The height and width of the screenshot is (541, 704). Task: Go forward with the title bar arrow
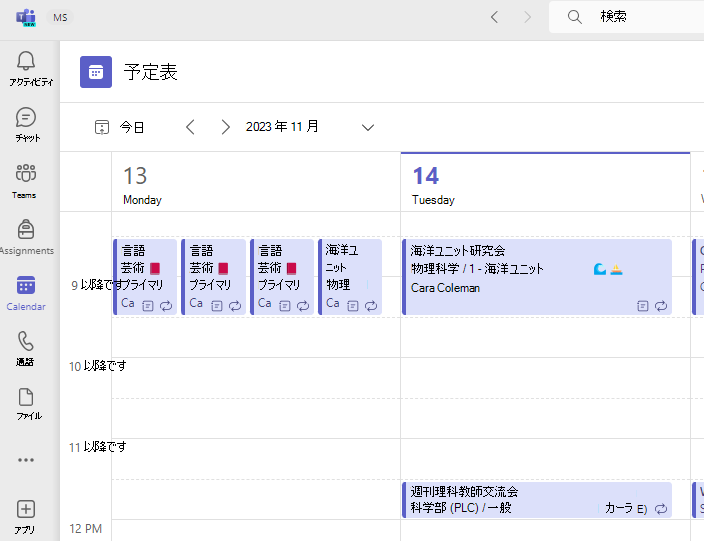click(x=528, y=17)
